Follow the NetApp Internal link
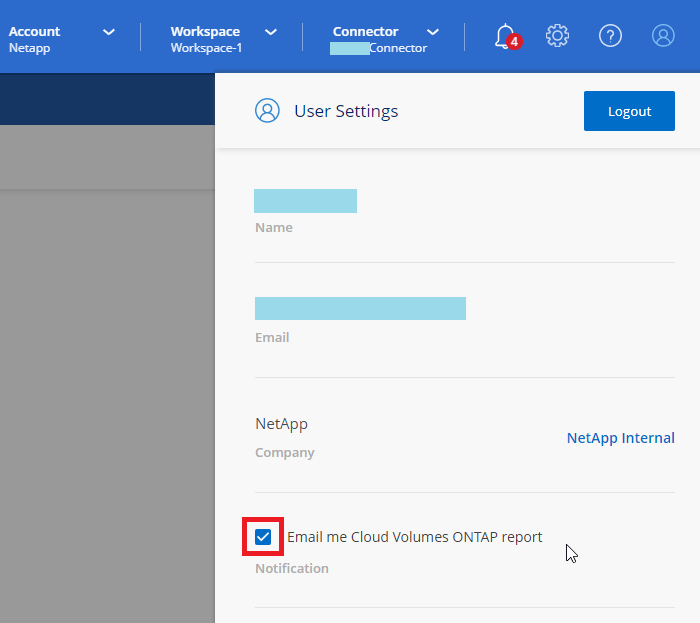This screenshot has width=700, height=623. point(620,438)
